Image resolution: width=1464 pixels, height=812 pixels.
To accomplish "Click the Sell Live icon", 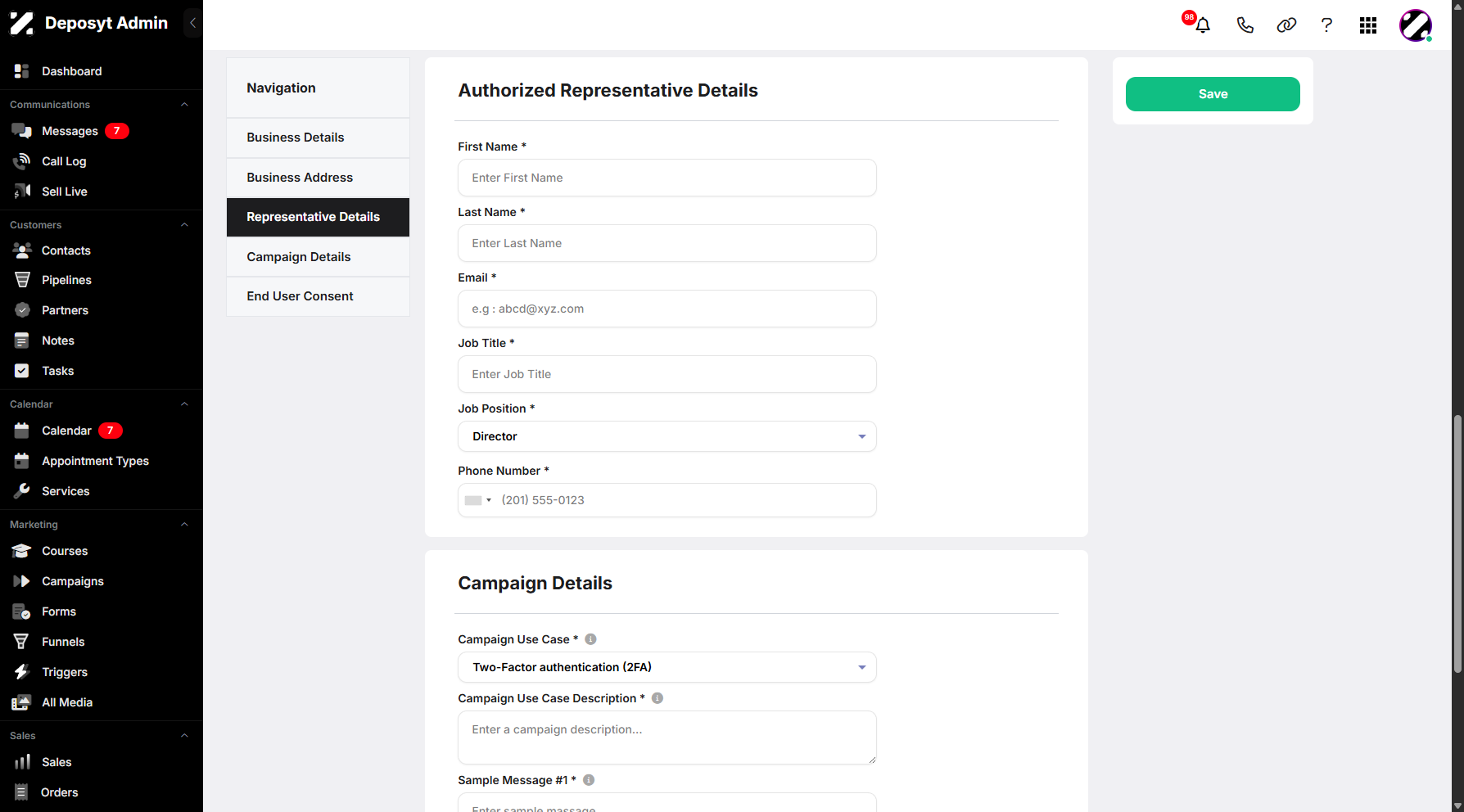I will pyautogui.click(x=22, y=192).
